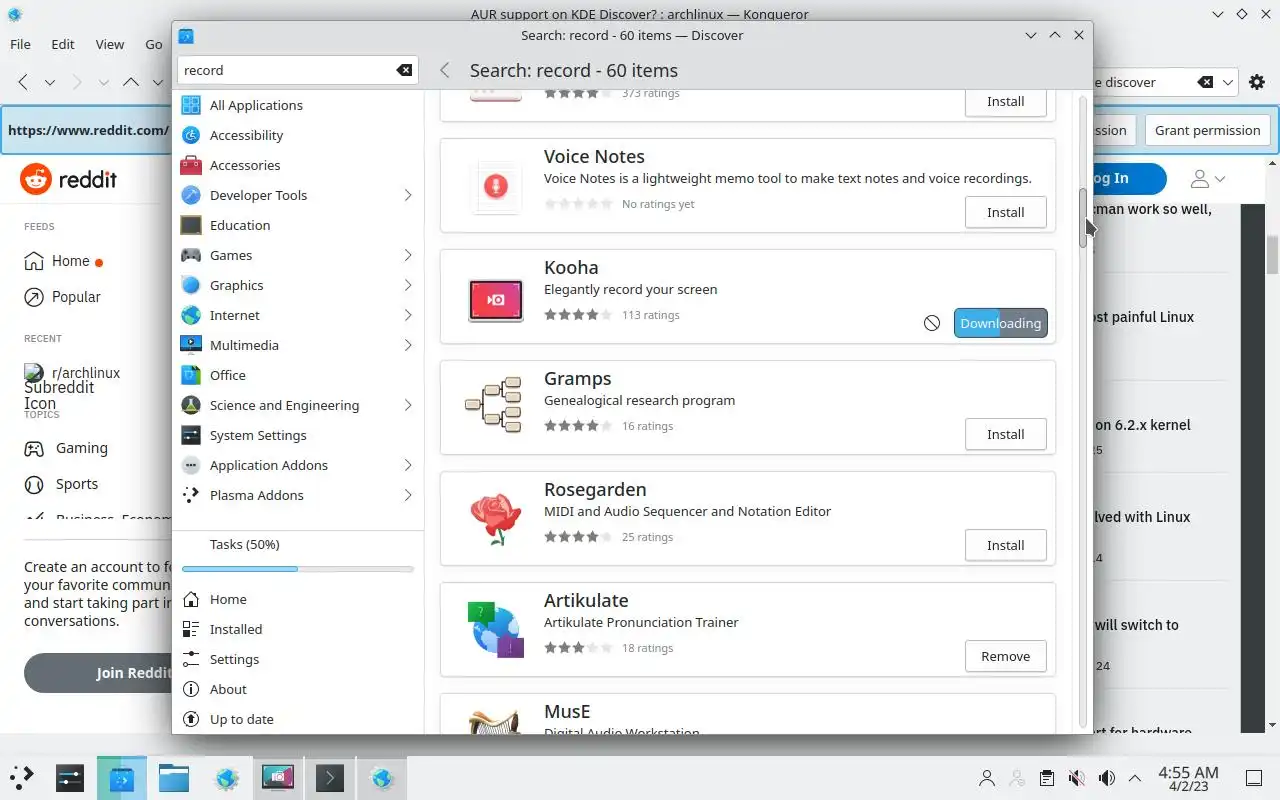Clear the record search text
The width and height of the screenshot is (1280, 800).
[404, 70]
